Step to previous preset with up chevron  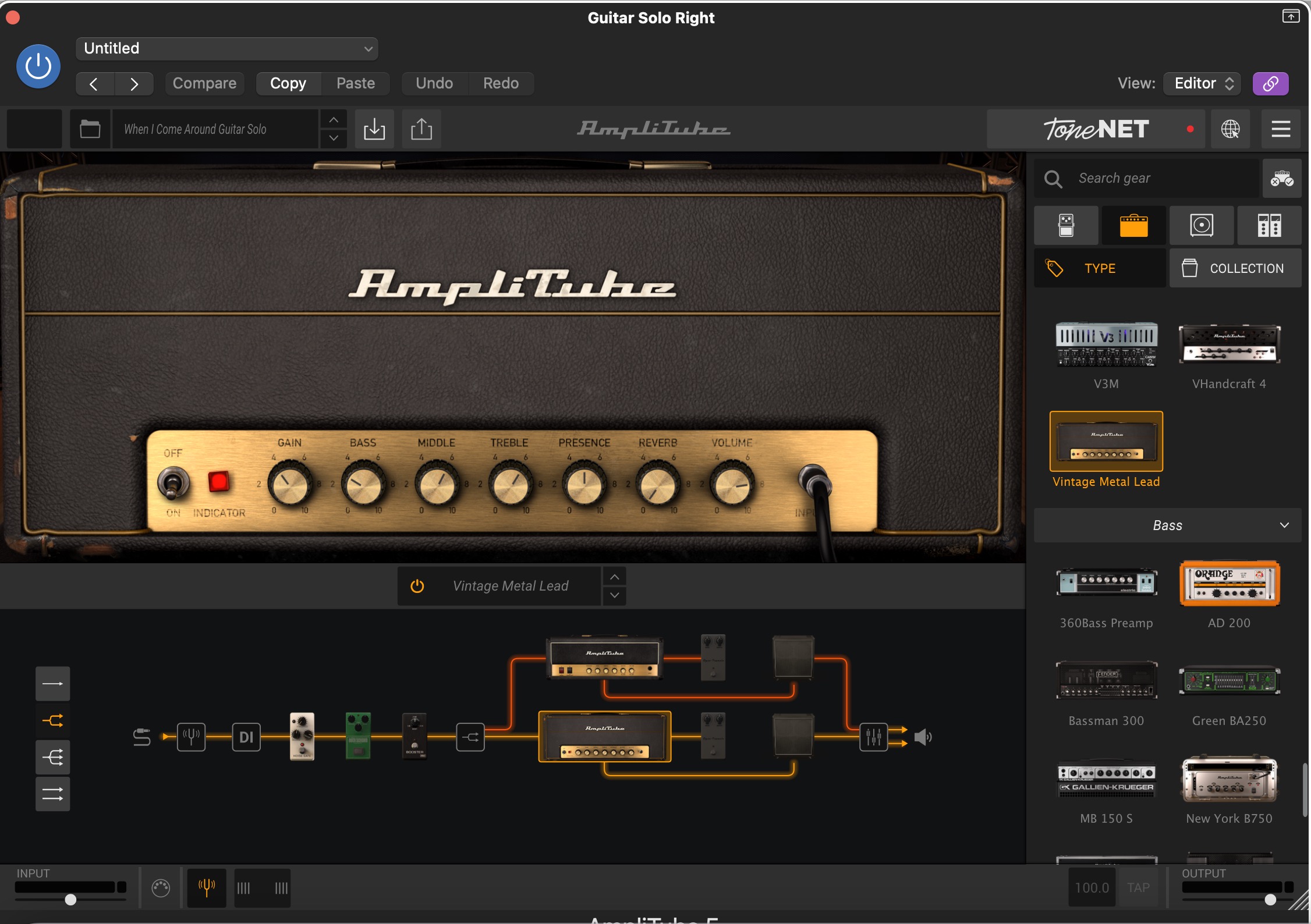334,120
